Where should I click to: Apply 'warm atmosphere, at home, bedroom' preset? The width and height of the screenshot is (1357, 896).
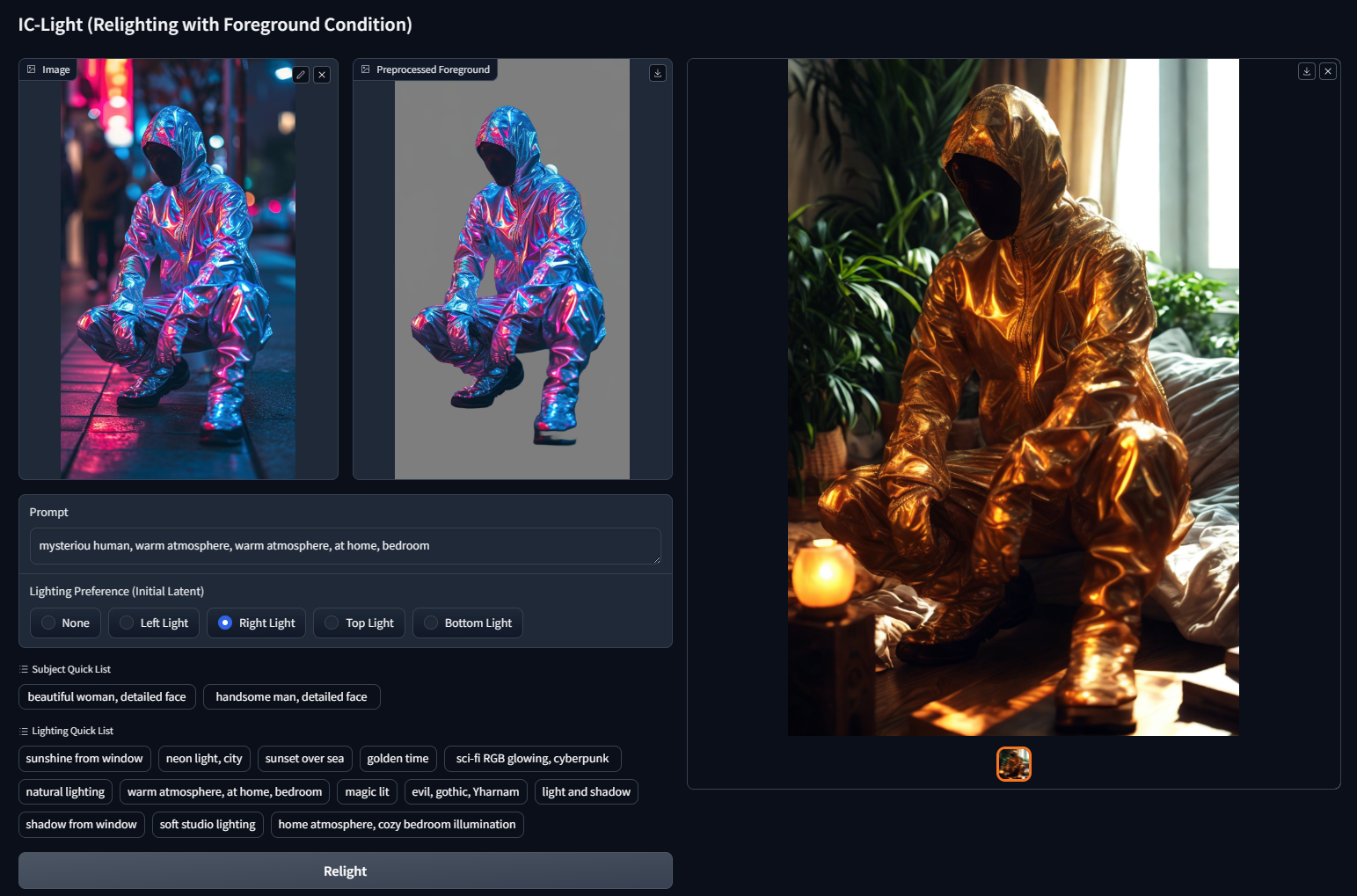(225, 791)
